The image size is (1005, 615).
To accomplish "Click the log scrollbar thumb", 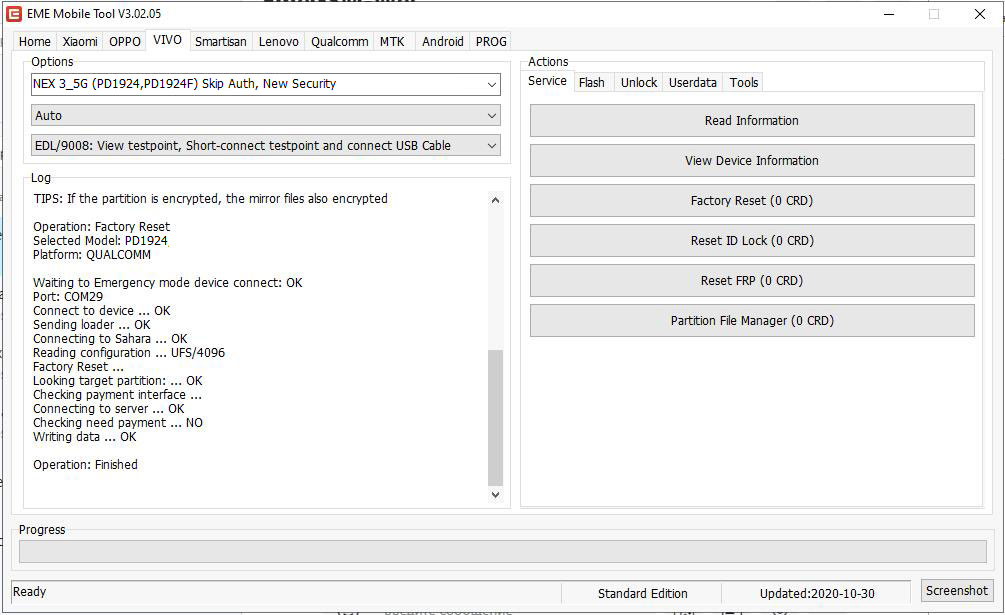I will coord(495,418).
